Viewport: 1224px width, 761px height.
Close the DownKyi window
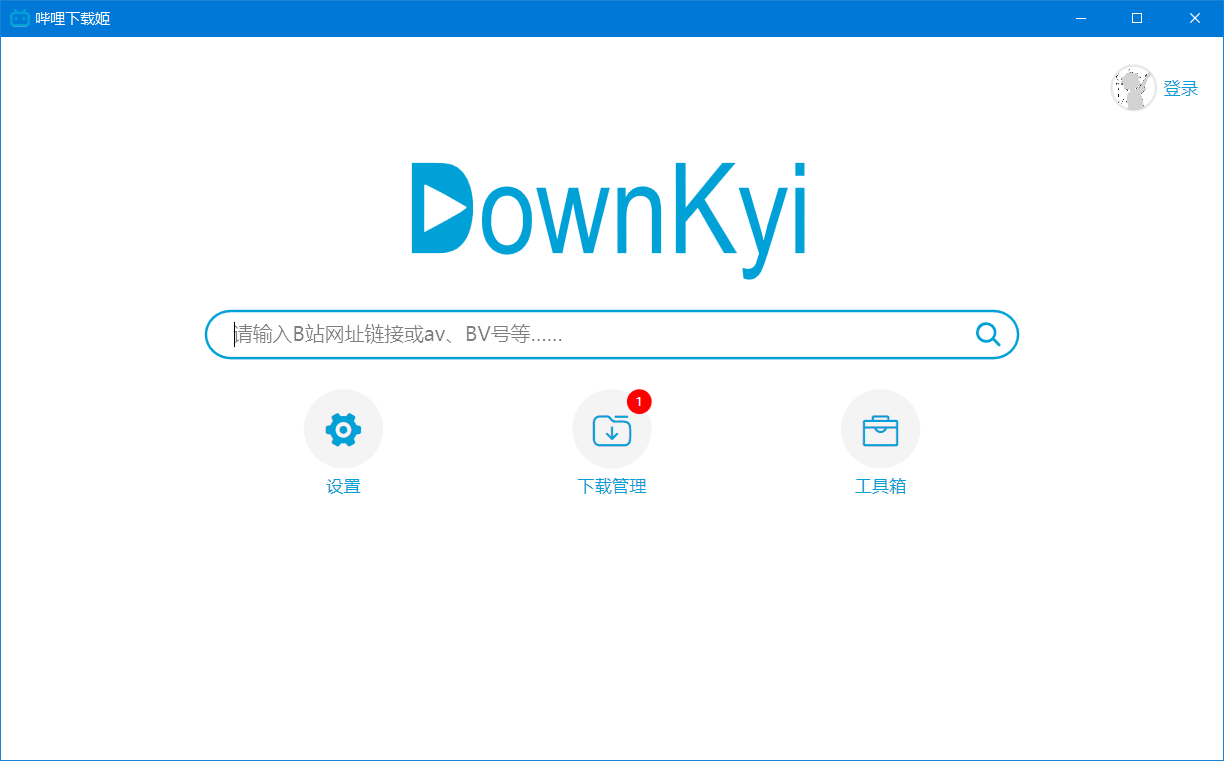click(1195, 18)
